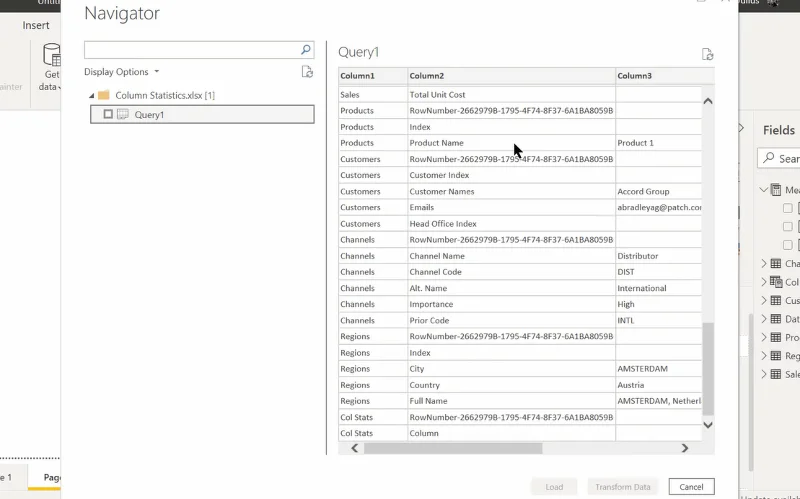The height and width of the screenshot is (499, 800).
Task: Expand the Col Stats table in Fields pane
Action: [764, 282]
